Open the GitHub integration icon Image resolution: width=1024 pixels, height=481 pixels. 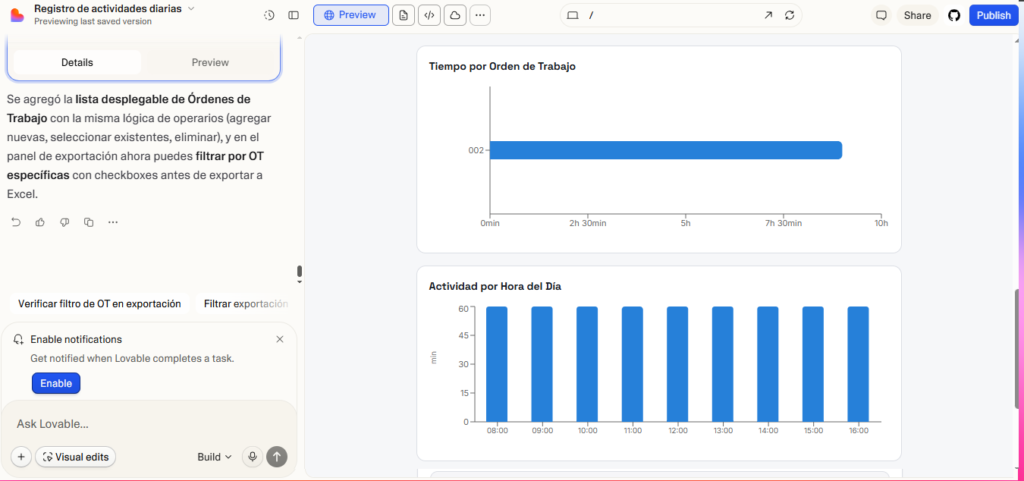(x=953, y=15)
